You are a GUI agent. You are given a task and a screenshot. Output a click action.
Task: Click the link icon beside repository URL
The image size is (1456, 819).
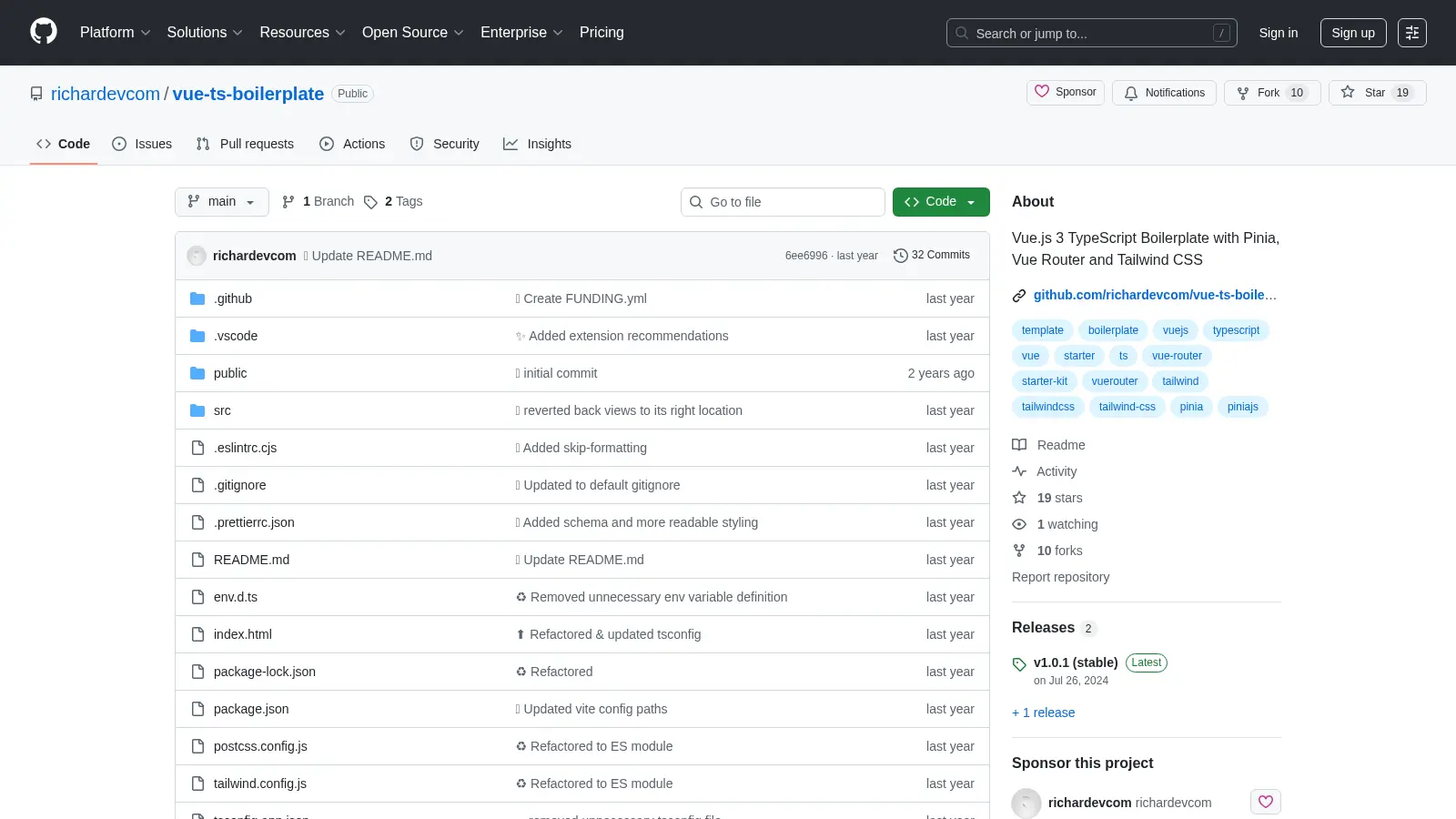point(1019,295)
